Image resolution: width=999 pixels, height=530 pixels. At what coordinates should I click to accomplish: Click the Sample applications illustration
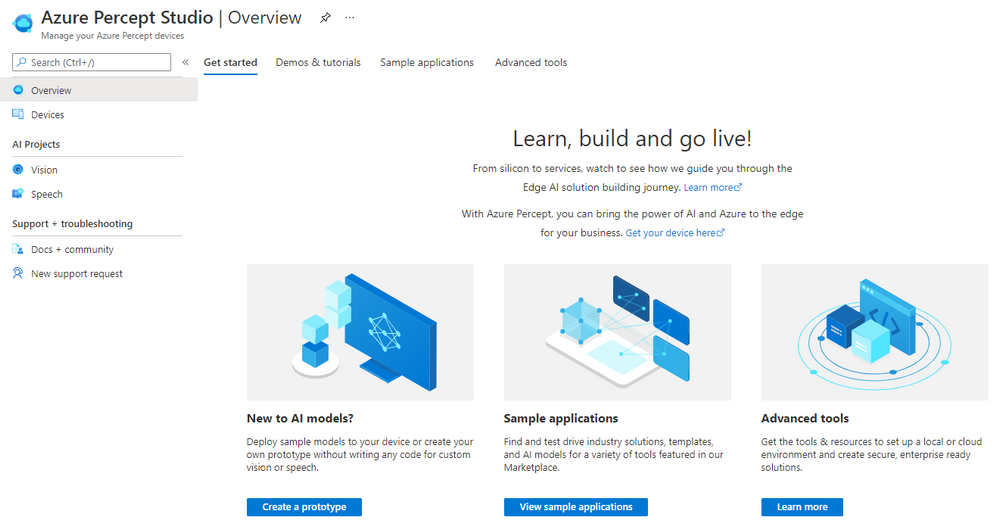(617, 333)
